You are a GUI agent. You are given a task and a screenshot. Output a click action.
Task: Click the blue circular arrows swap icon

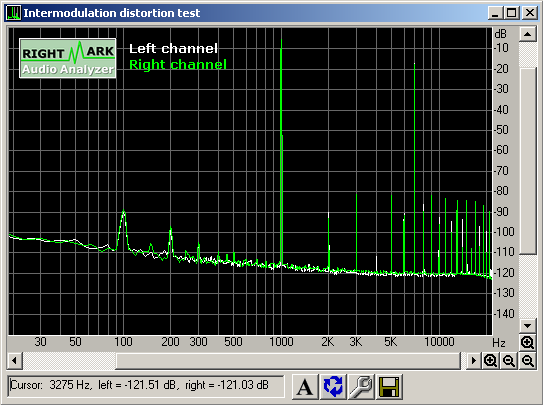pos(333,386)
